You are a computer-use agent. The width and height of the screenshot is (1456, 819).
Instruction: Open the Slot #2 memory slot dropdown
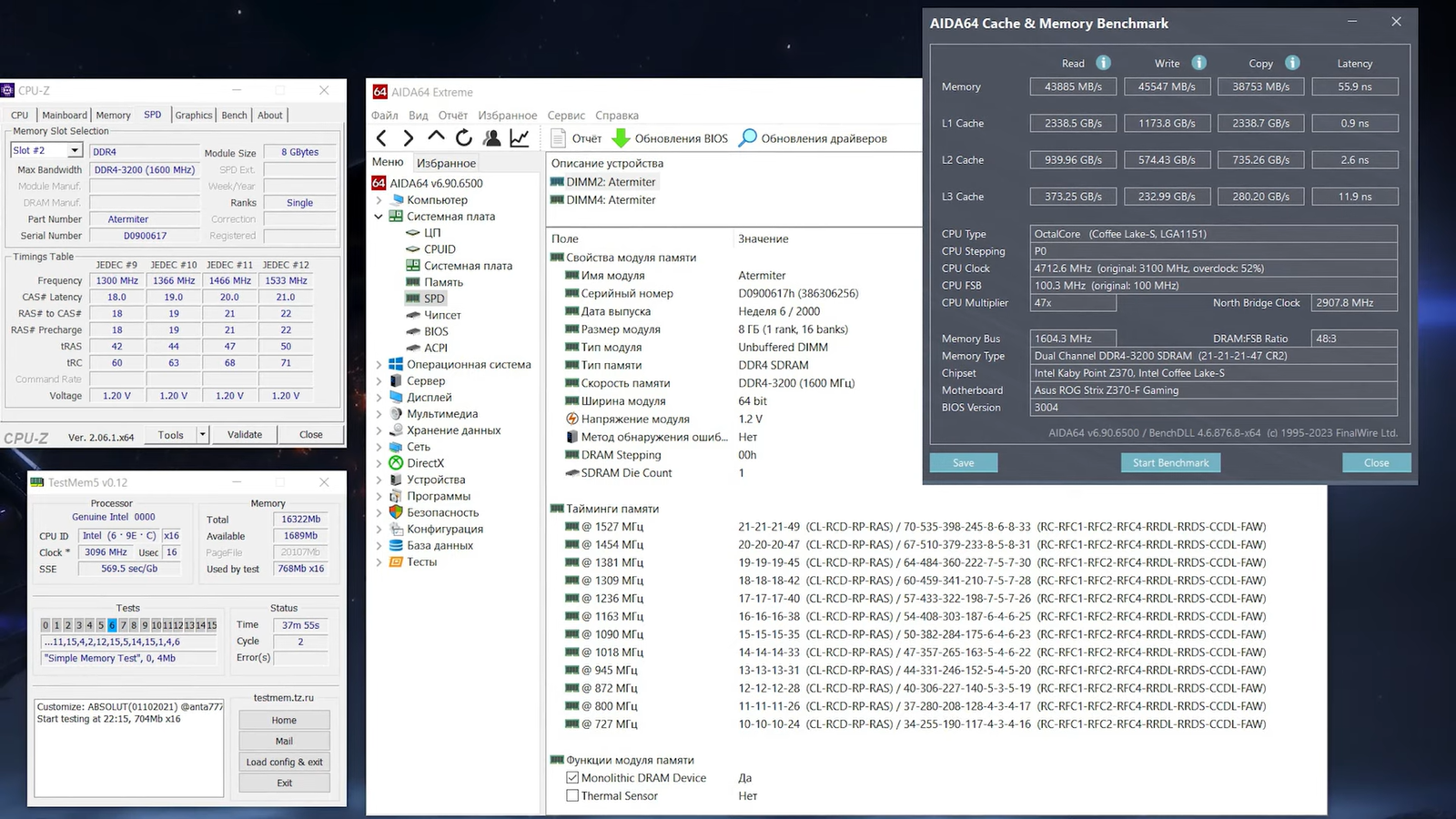coord(75,151)
